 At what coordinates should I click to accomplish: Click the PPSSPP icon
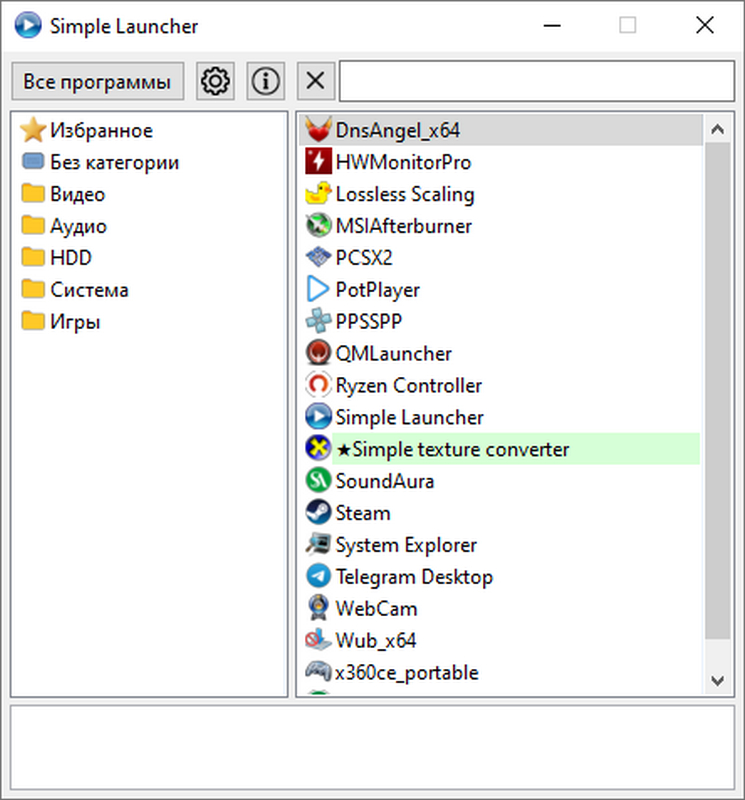pos(318,321)
